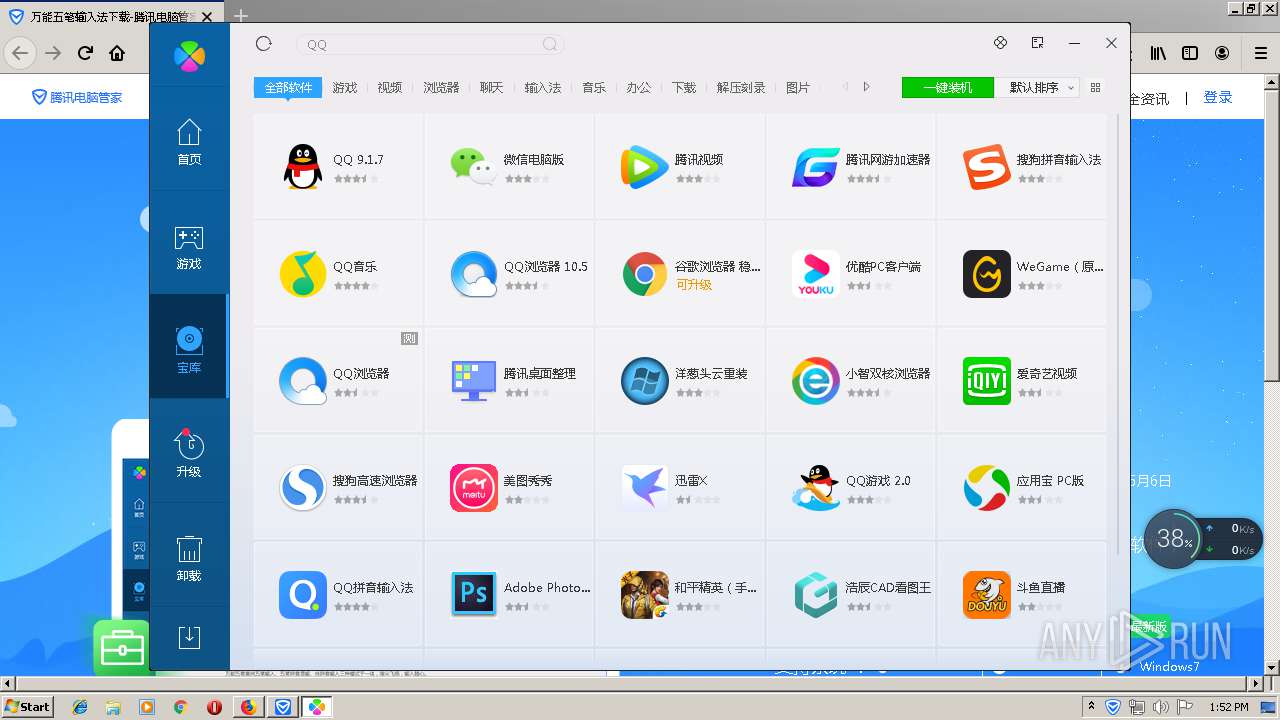Click the 洋葱头云重装 icon

645,380
